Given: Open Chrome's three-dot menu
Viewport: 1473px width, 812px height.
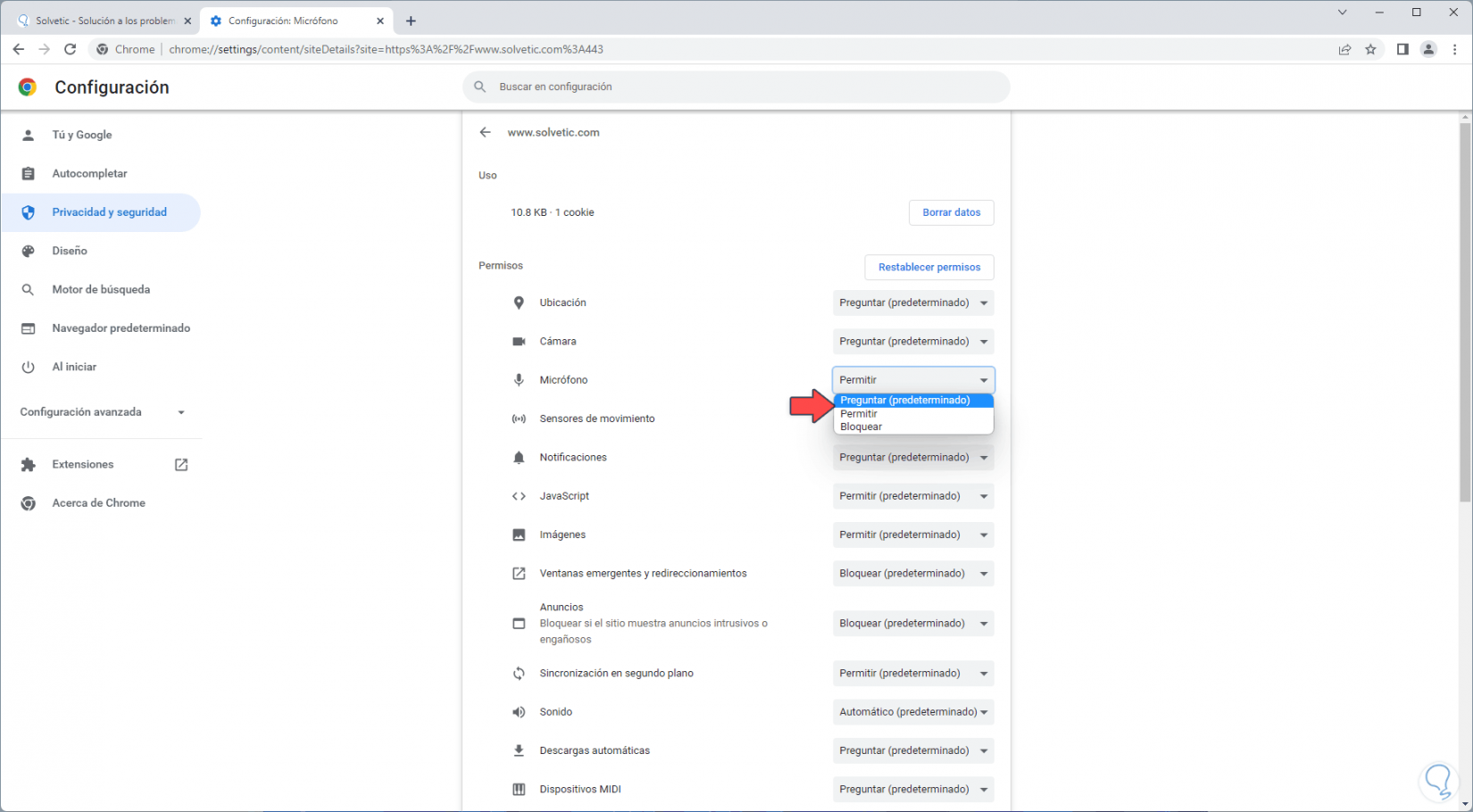Looking at the screenshot, I should [x=1455, y=49].
